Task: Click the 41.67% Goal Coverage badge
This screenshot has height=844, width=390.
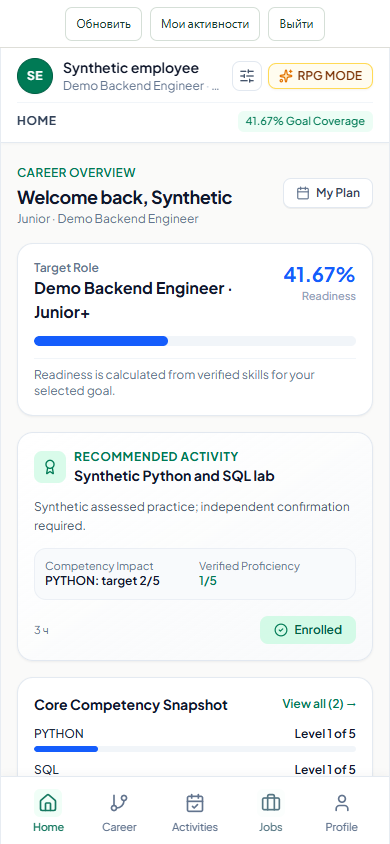Action: click(x=305, y=121)
